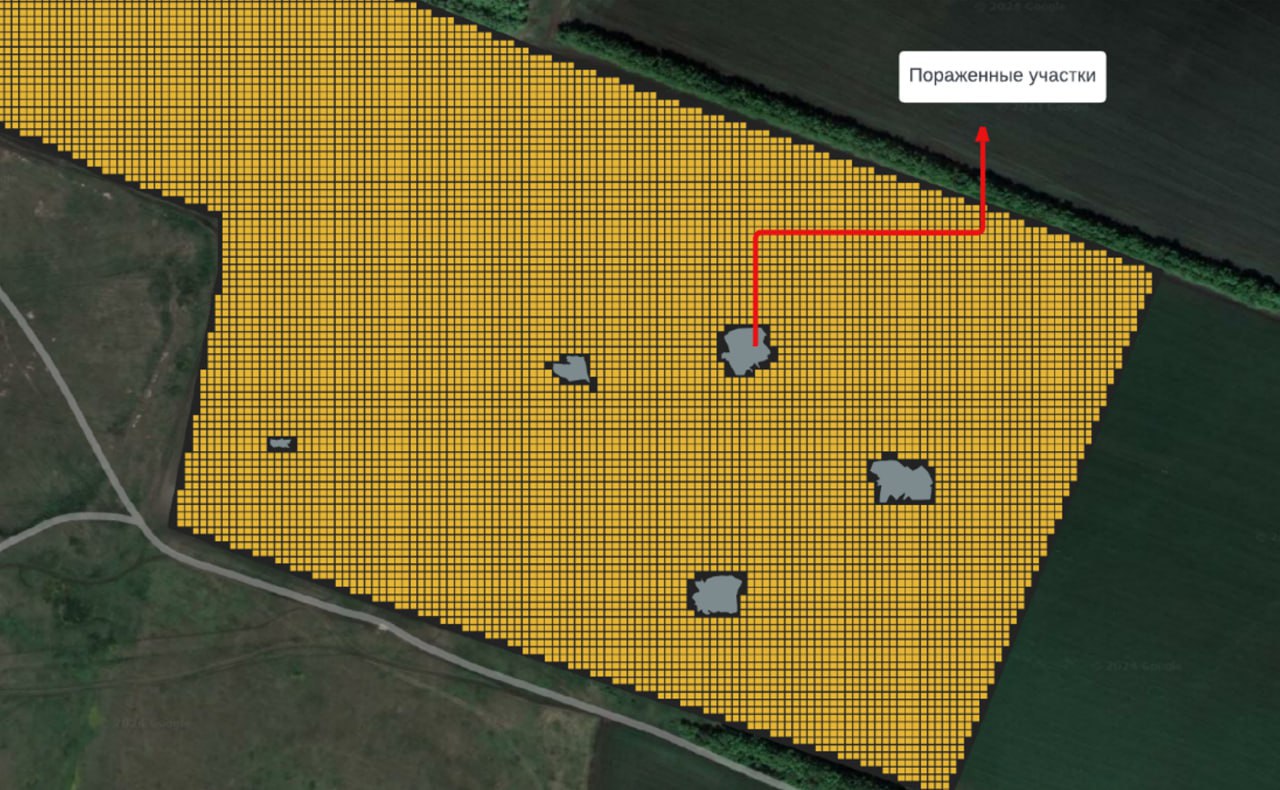1280x790 pixels.
Task: Click the smallest gray patch near the field's west edge
Action: pyautogui.click(x=281, y=443)
